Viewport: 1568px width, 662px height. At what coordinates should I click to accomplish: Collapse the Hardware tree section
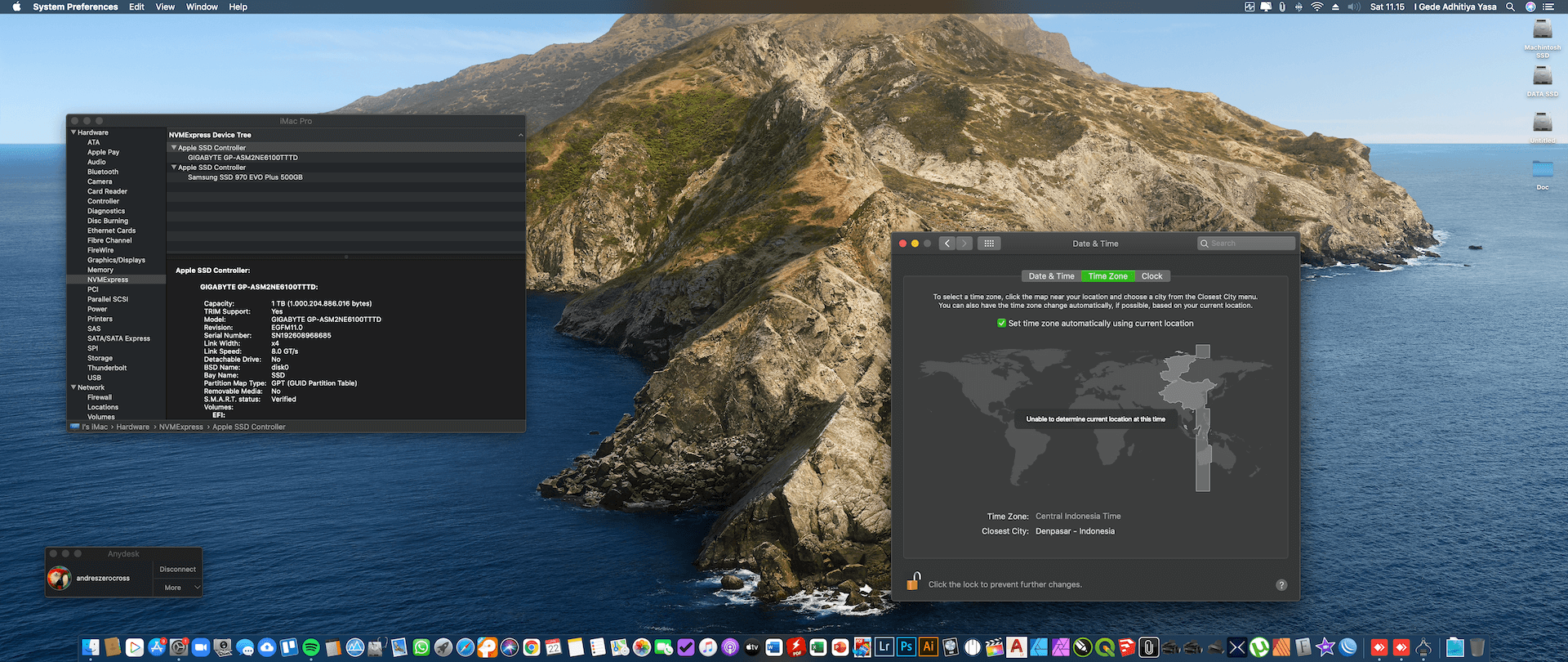pos(73,132)
